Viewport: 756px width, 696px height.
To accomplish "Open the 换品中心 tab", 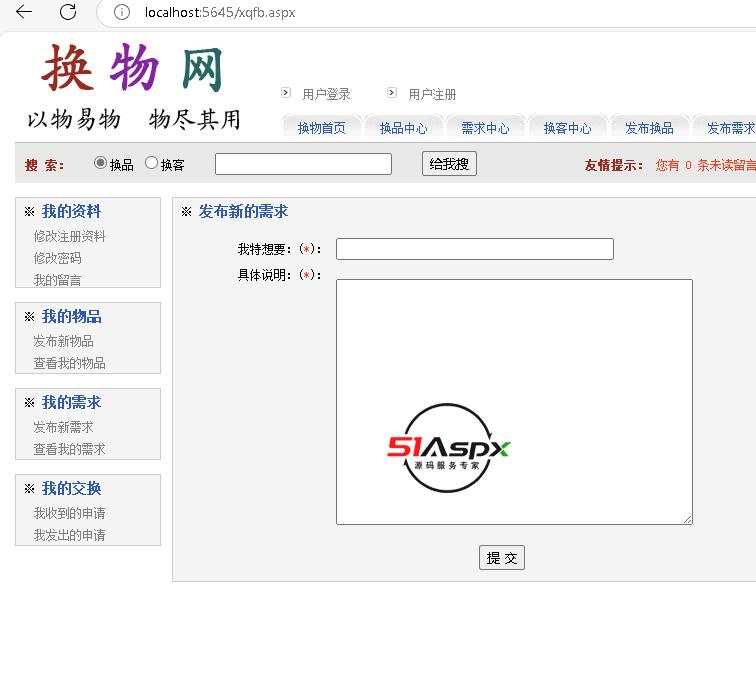I will 404,128.
